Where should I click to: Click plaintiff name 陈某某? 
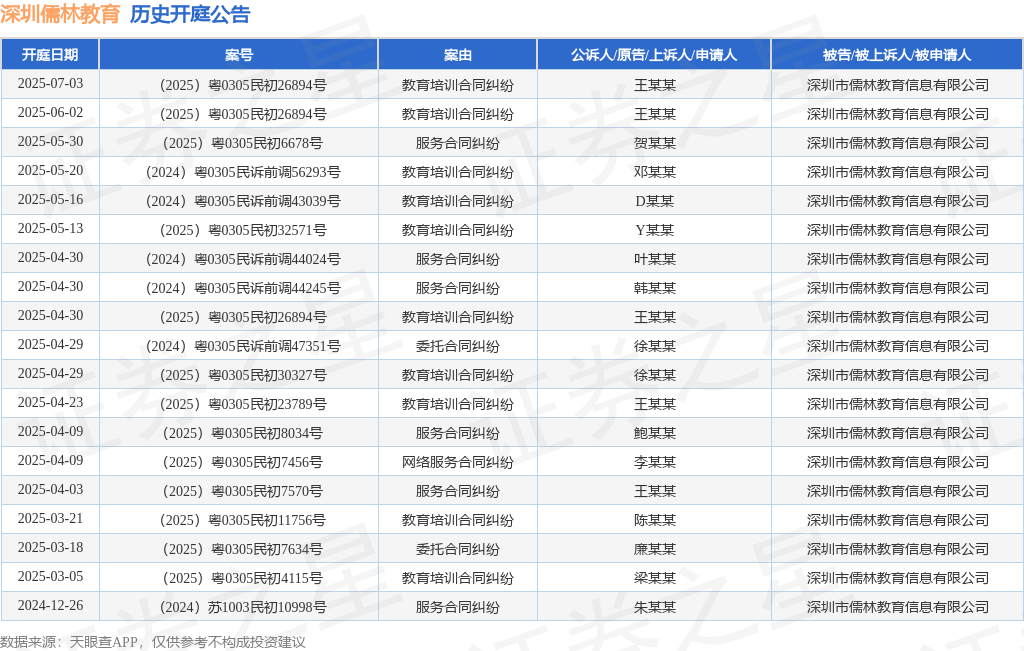pyautogui.click(x=654, y=520)
